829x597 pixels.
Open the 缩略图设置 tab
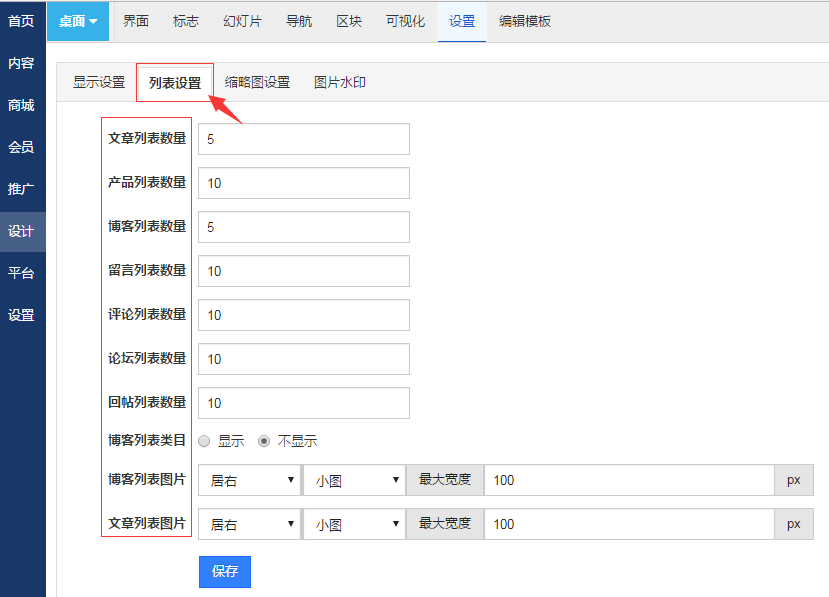point(257,83)
